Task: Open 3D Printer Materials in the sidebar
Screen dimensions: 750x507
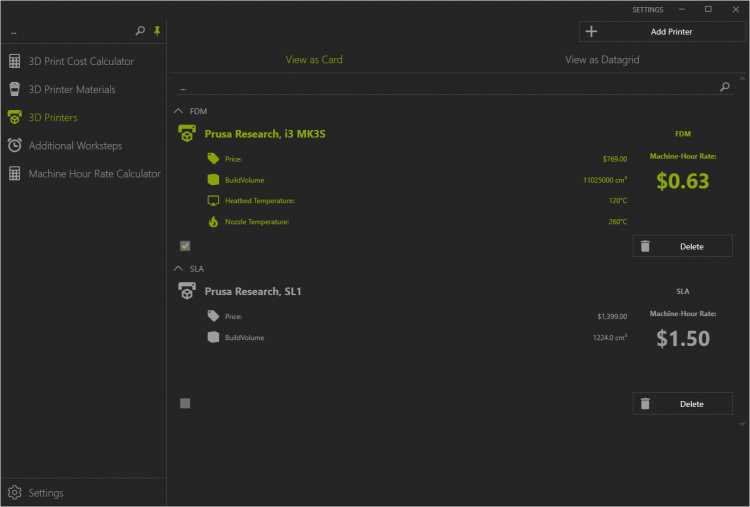Action: tap(72, 89)
